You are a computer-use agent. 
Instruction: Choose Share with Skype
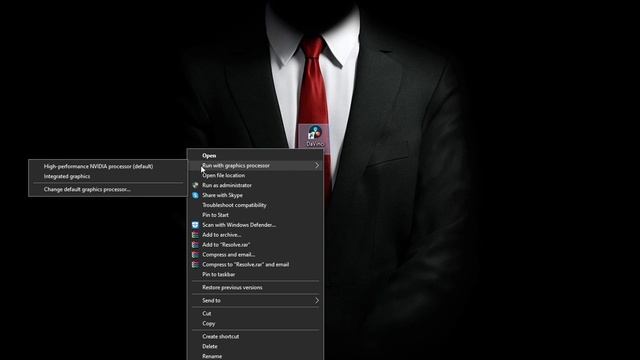256,195
